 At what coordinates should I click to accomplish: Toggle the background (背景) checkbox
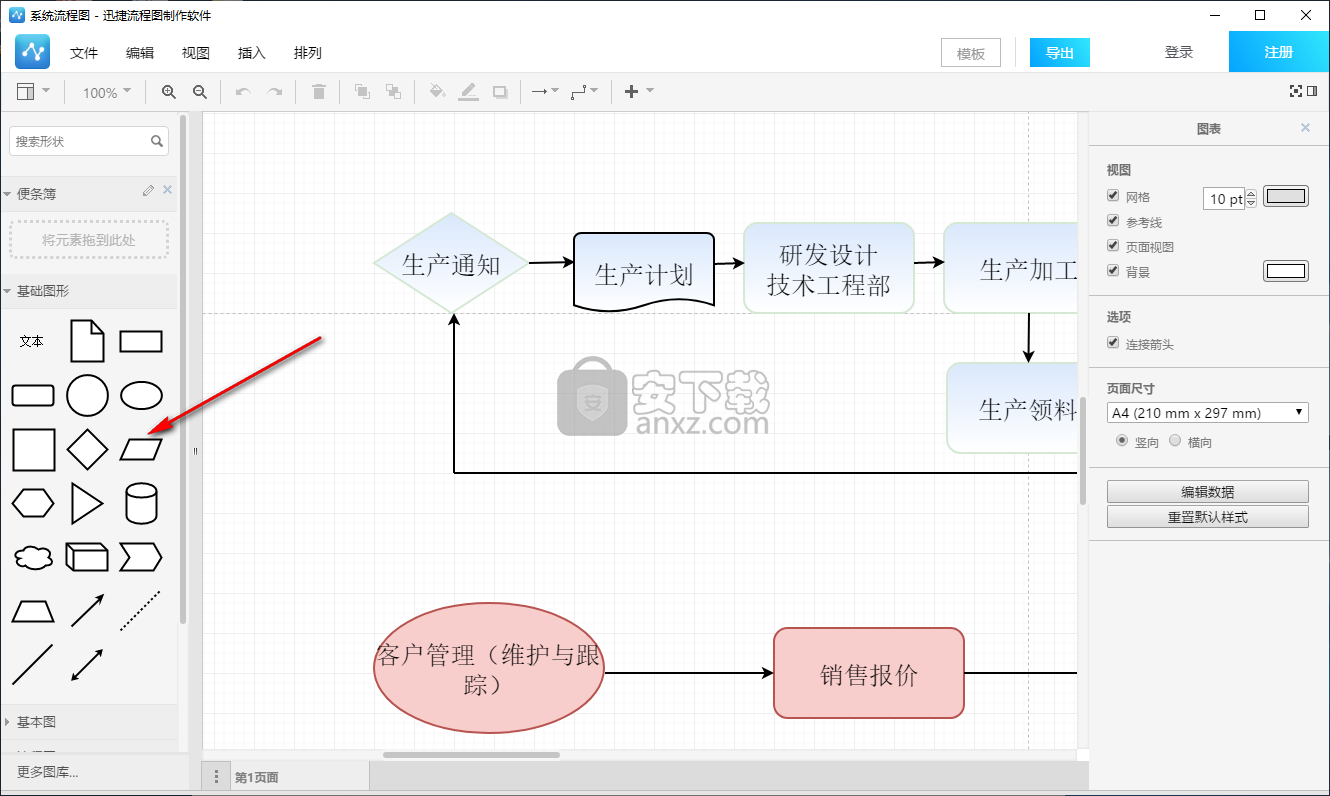[x=1113, y=270]
